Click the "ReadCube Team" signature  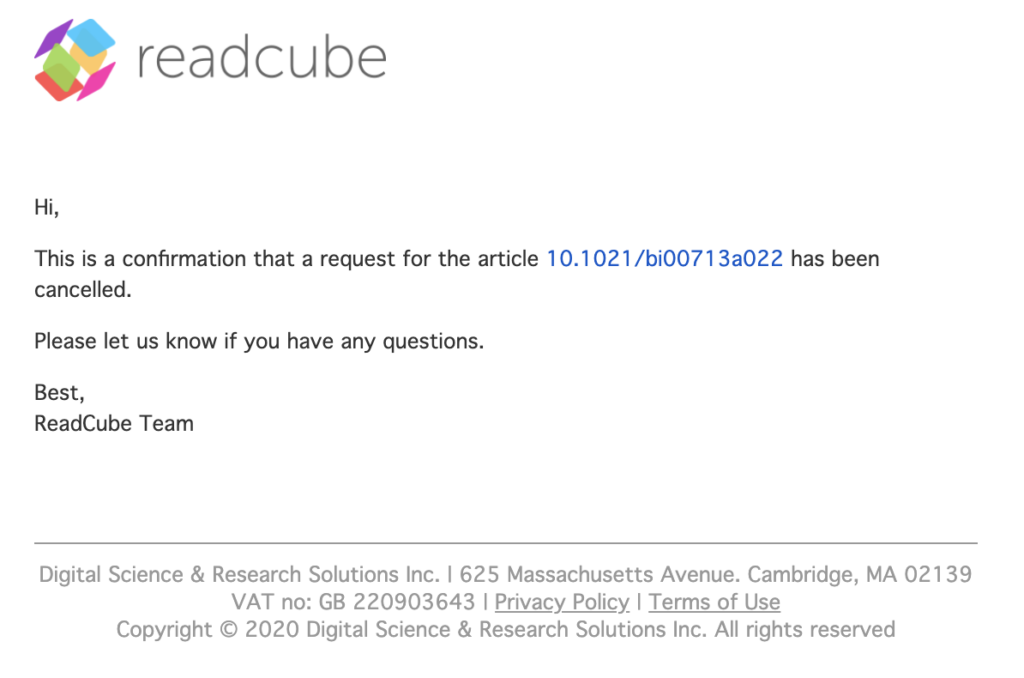pyautogui.click(x=114, y=423)
